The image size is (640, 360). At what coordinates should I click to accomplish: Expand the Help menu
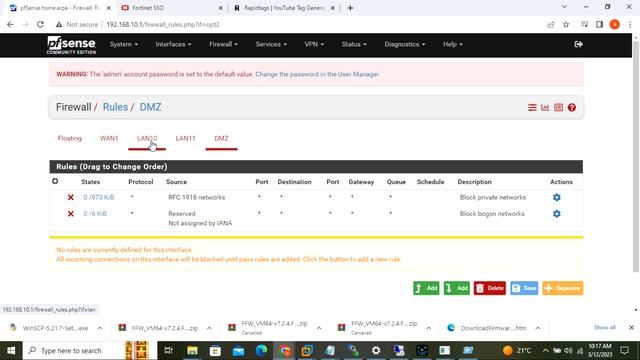point(453,44)
